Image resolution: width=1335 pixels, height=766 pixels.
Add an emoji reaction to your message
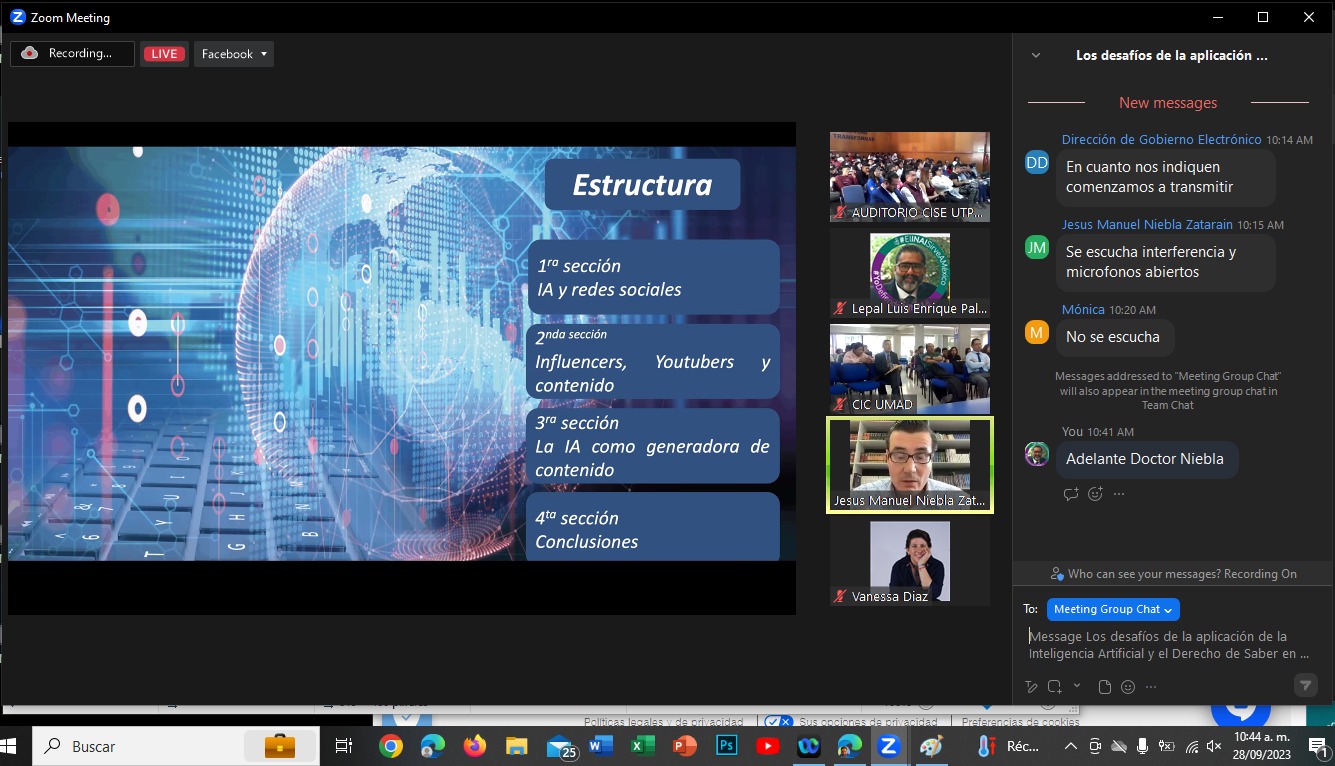[1095, 494]
